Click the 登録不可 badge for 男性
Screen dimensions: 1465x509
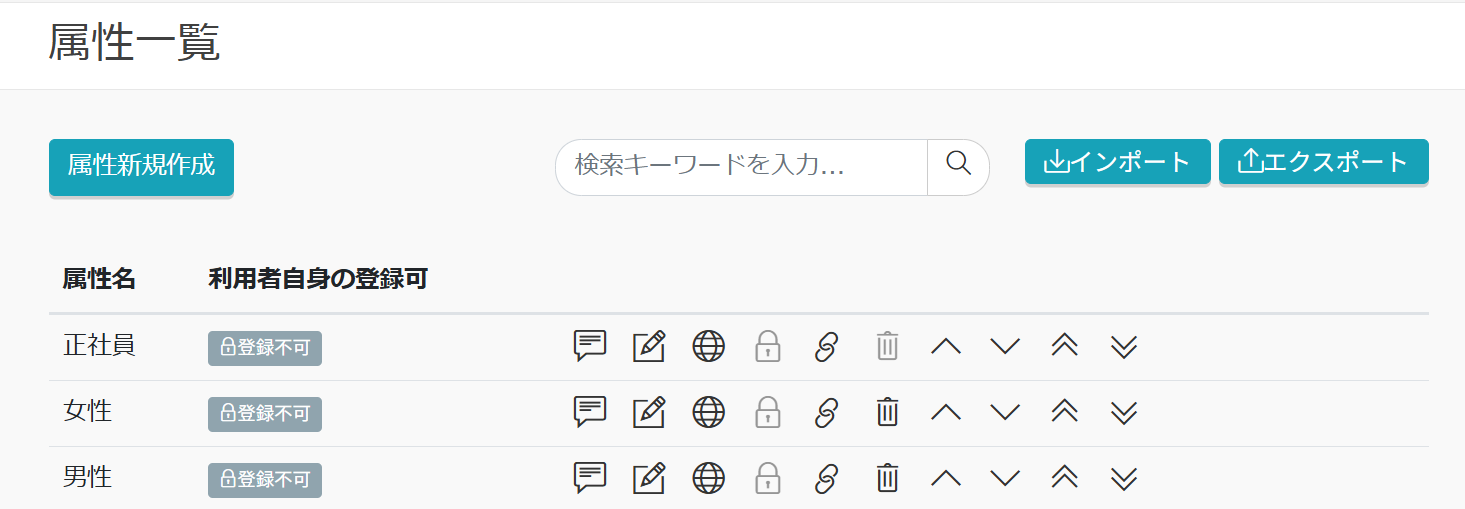(265, 479)
